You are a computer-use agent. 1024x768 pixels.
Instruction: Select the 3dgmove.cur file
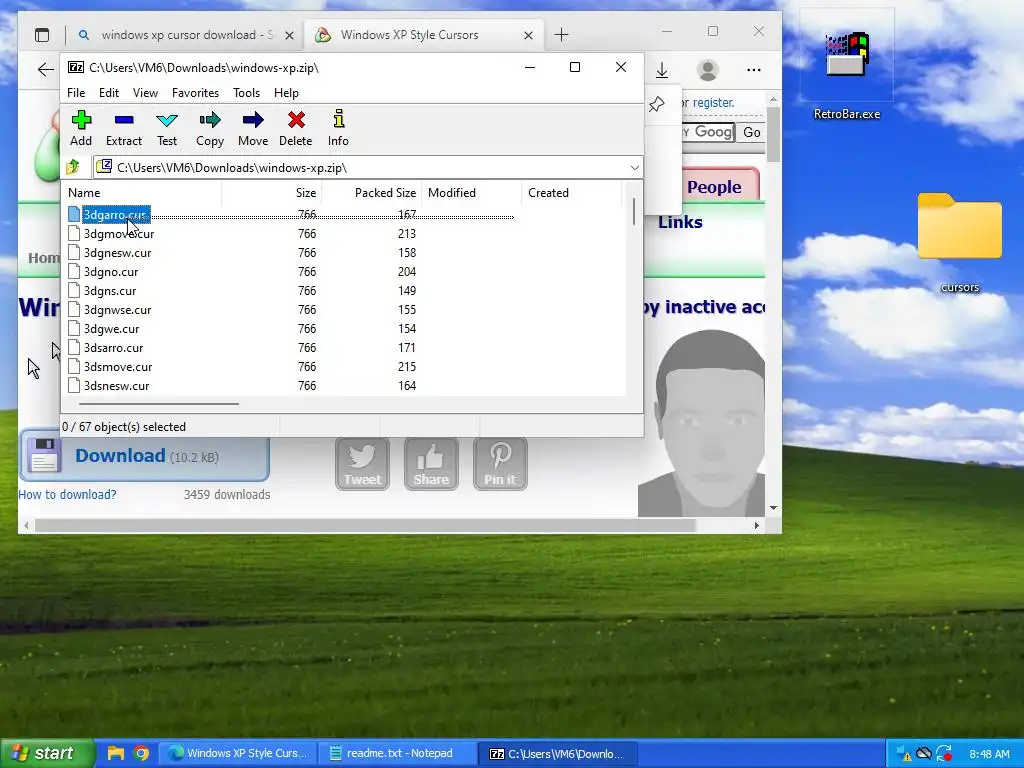pyautogui.click(x=118, y=233)
